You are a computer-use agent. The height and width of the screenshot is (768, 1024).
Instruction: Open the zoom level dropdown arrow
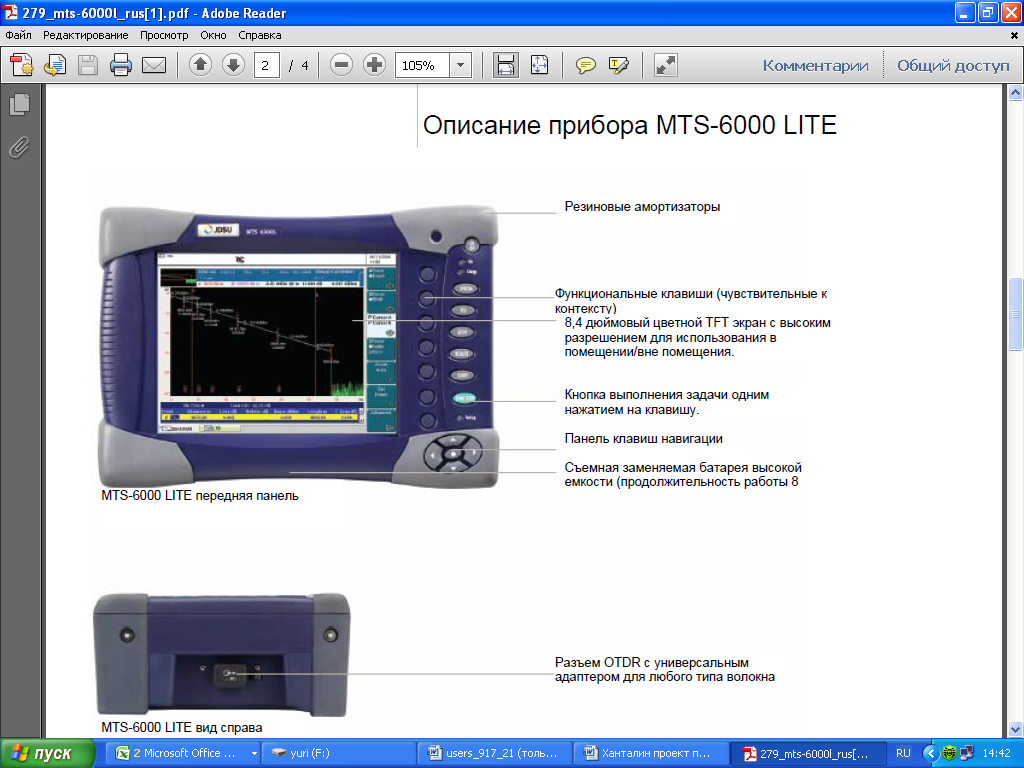(x=460, y=65)
